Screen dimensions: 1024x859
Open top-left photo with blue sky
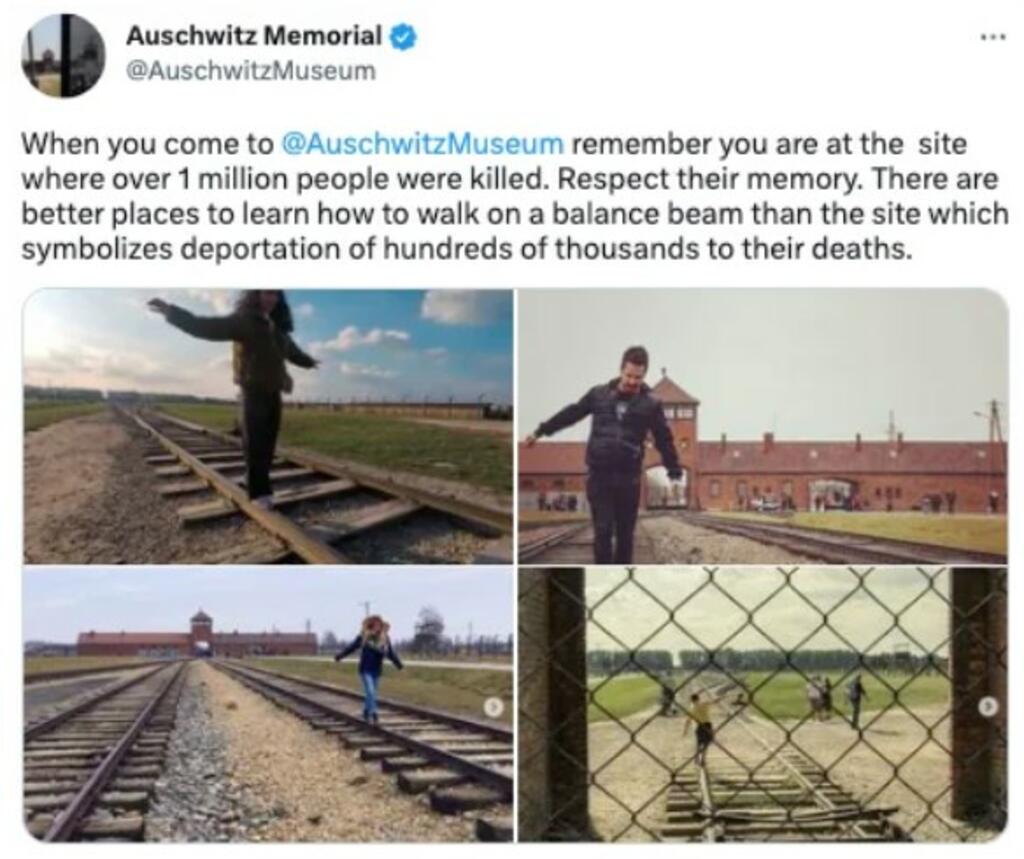click(x=268, y=426)
